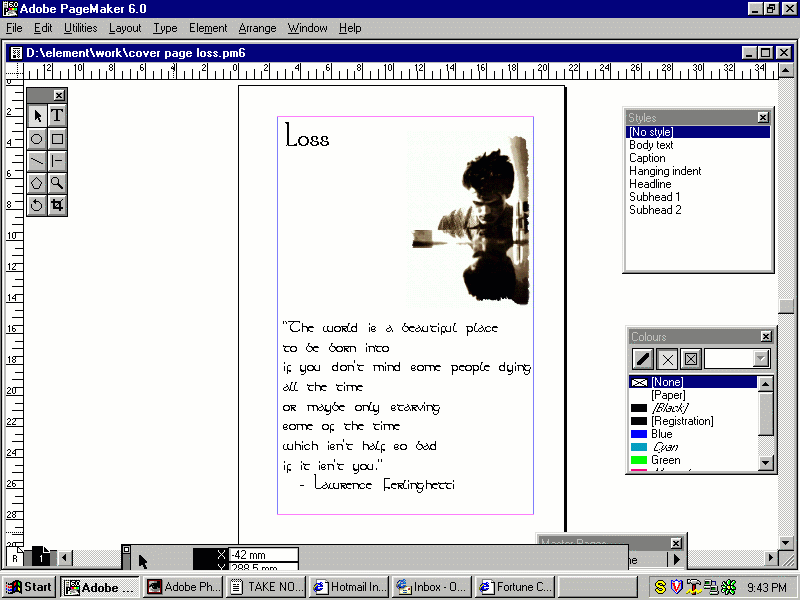Select the Cropping tool

click(x=58, y=205)
